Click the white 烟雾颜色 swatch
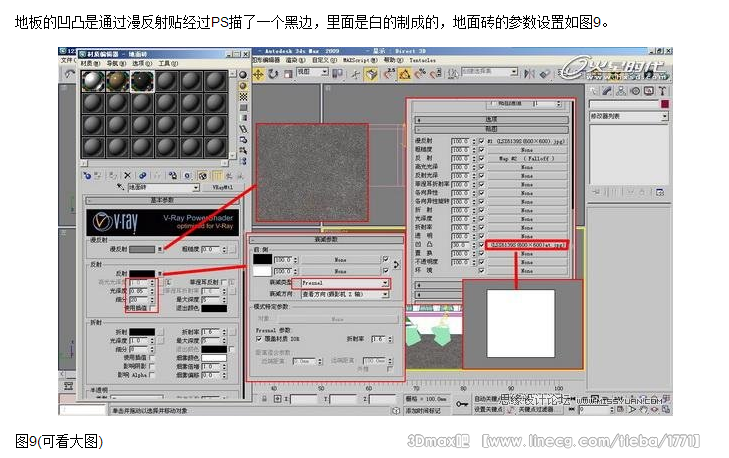 click(x=214, y=358)
